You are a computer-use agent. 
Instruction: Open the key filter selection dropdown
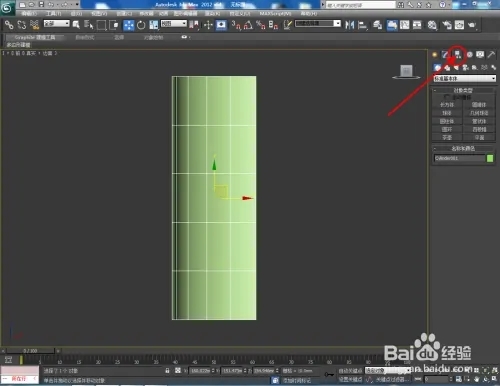(x=388, y=370)
